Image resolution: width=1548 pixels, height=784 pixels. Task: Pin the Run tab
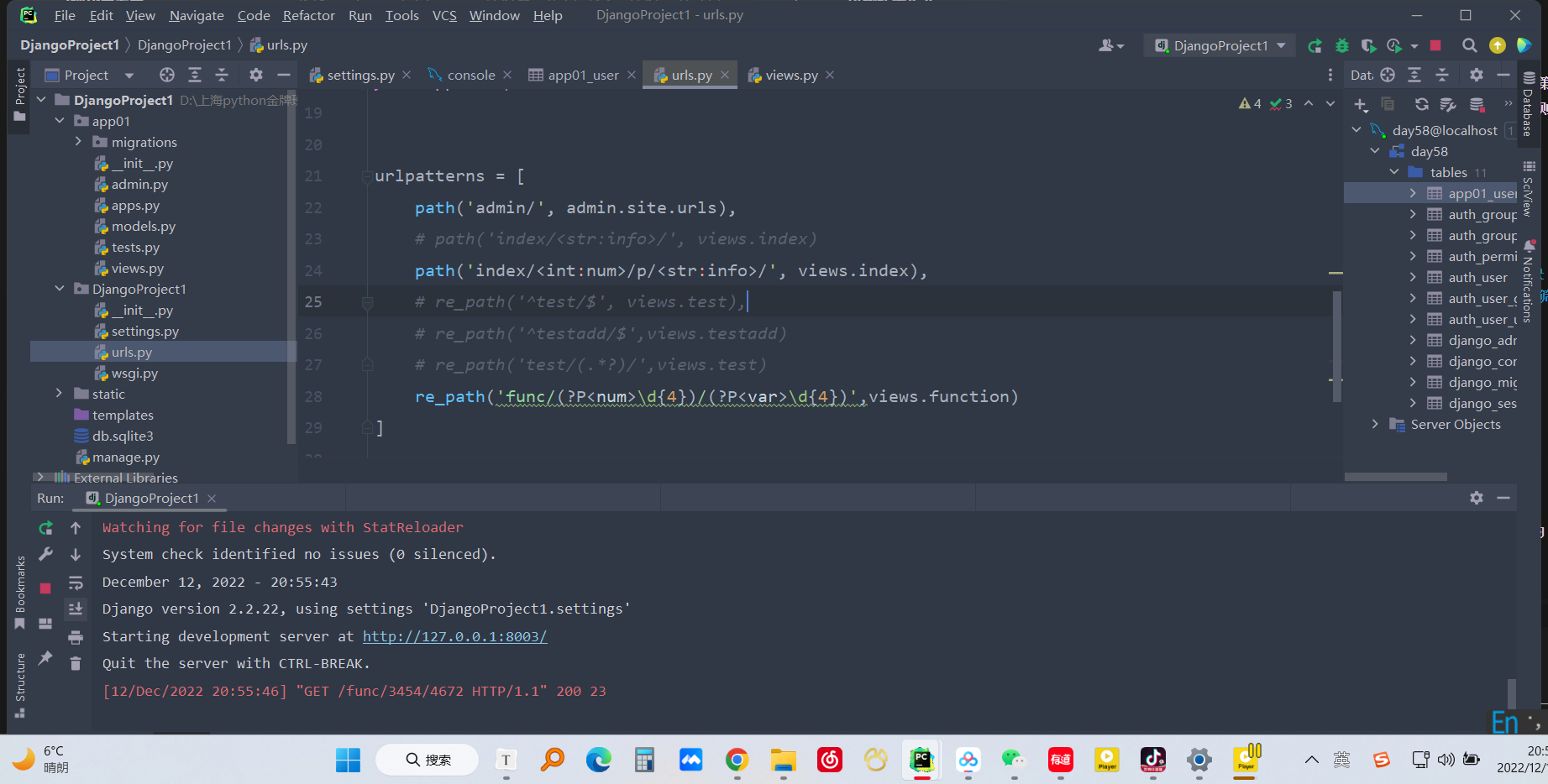tap(46, 658)
